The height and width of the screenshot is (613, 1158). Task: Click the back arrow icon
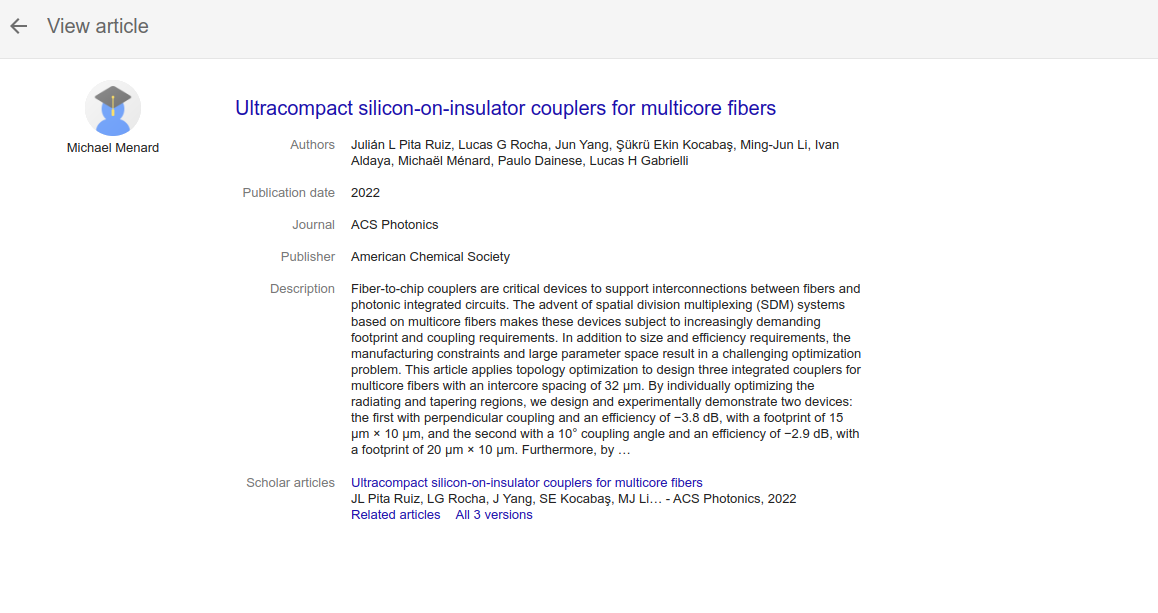(x=18, y=26)
